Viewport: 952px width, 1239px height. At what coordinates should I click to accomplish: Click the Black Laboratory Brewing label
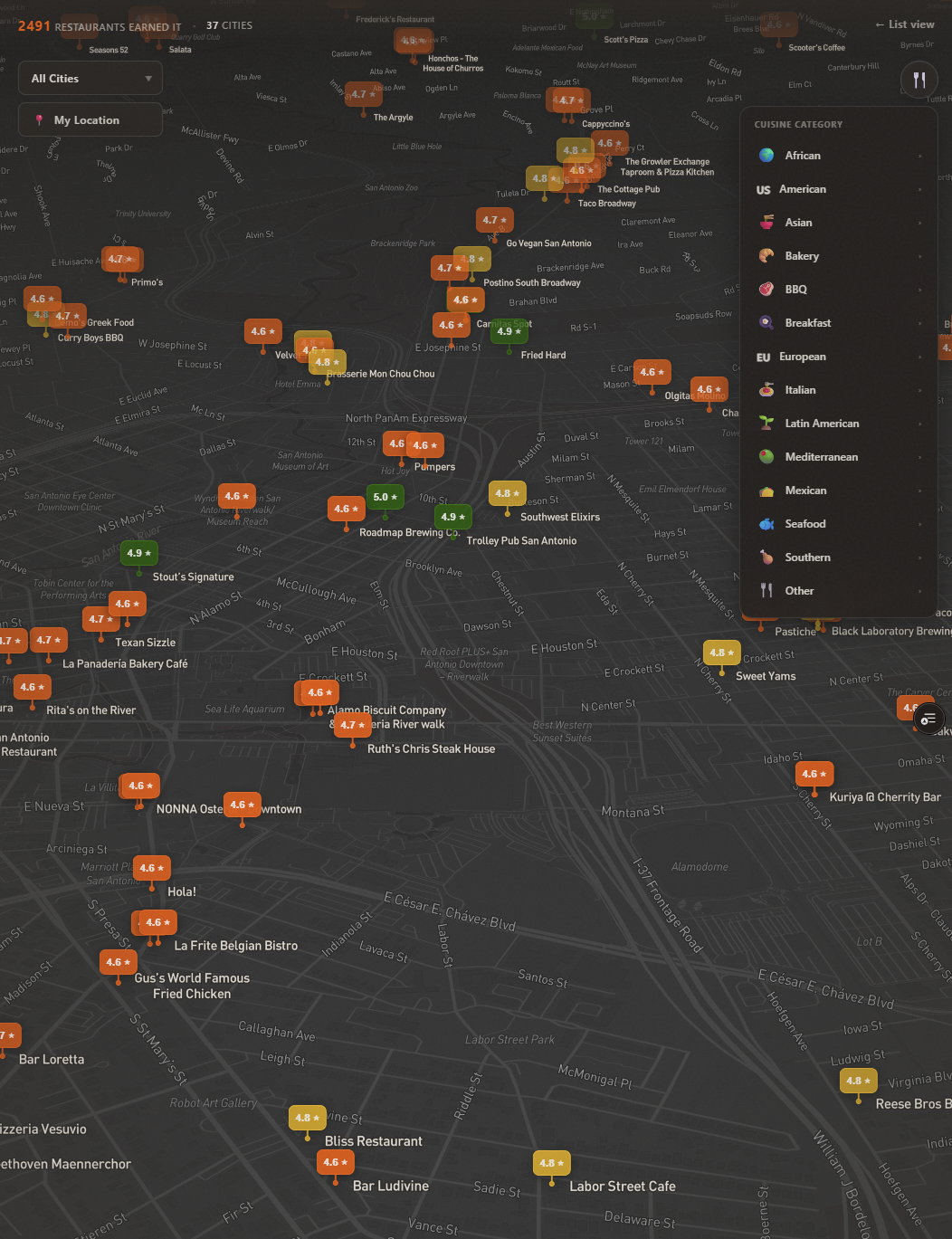pos(891,631)
